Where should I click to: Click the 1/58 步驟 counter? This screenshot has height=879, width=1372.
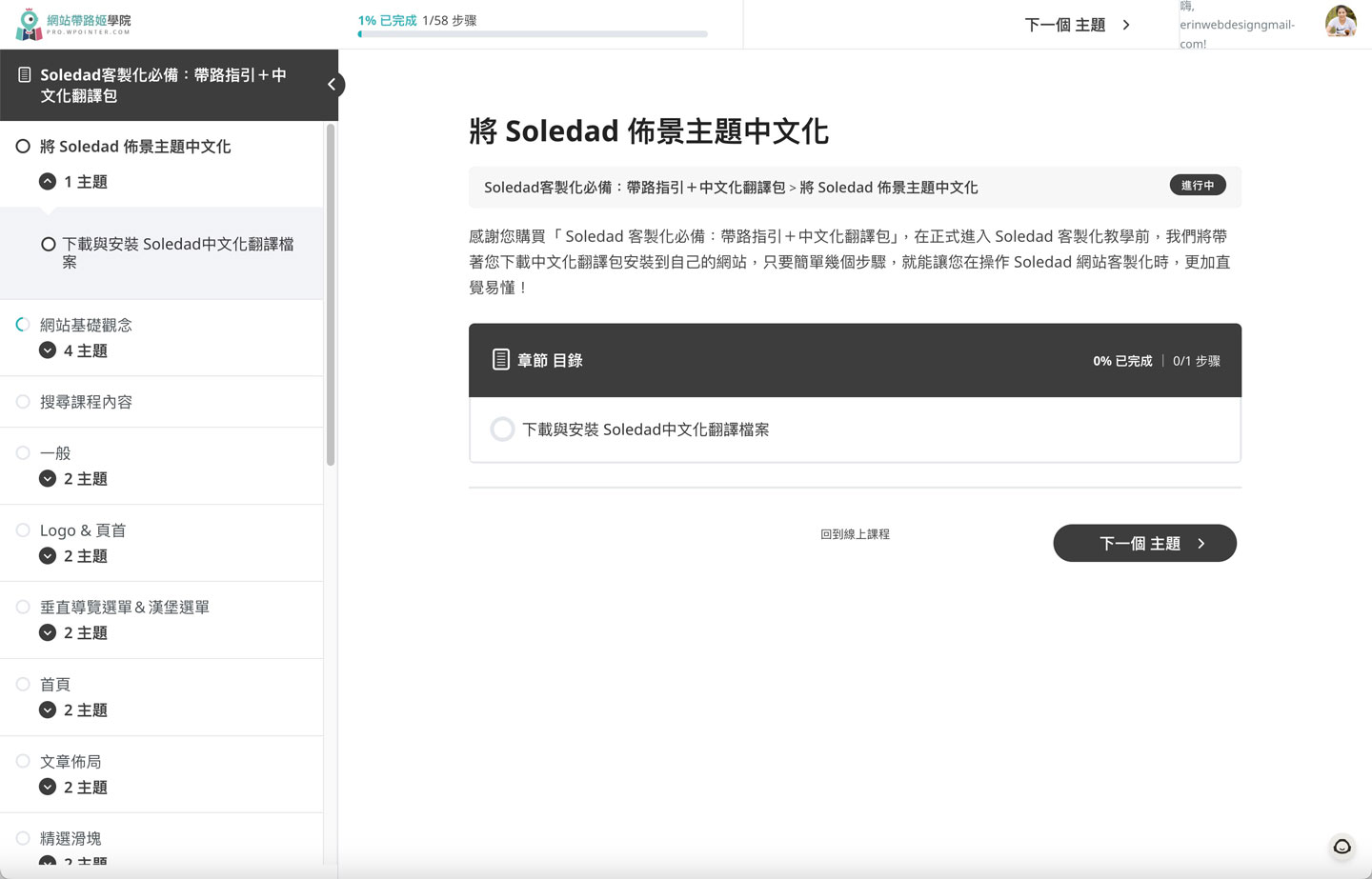coord(450,20)
